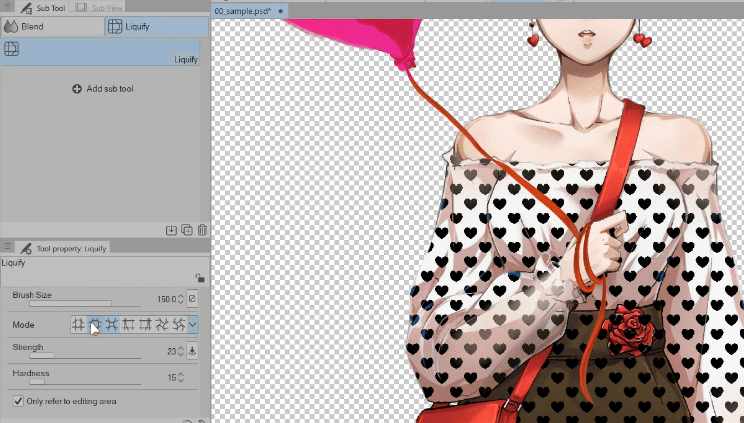
Task: Open Brush Size dynamics settings button
Action: pyautogui.click(x=192, y=298)
